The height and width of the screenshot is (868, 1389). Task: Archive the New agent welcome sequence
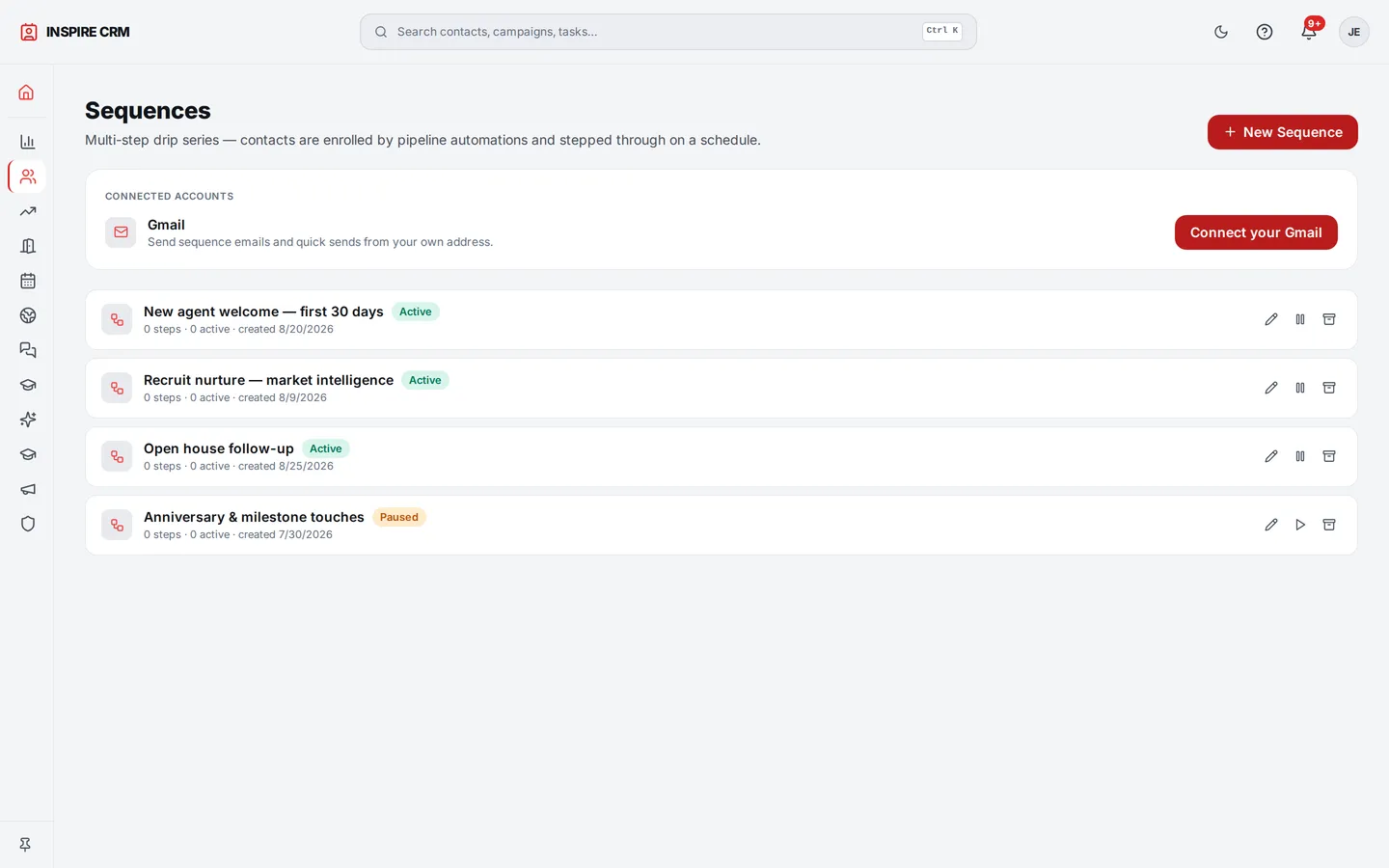1329,319
